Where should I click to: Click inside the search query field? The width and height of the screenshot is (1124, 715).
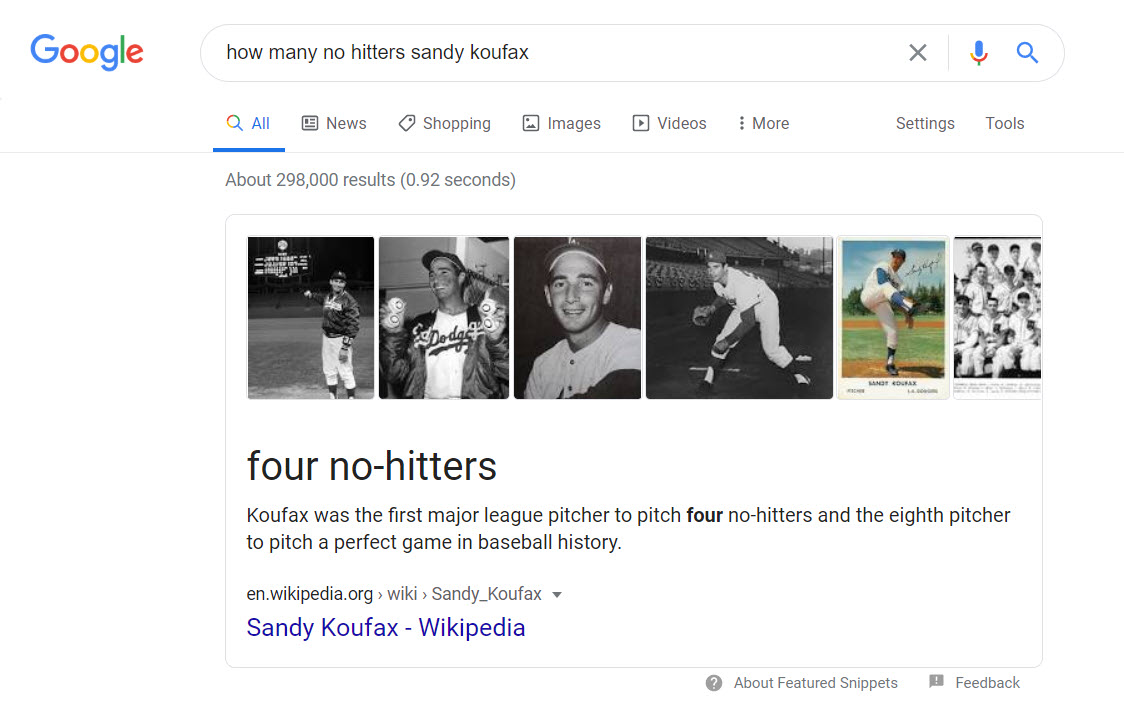click(x=550, y=53)
